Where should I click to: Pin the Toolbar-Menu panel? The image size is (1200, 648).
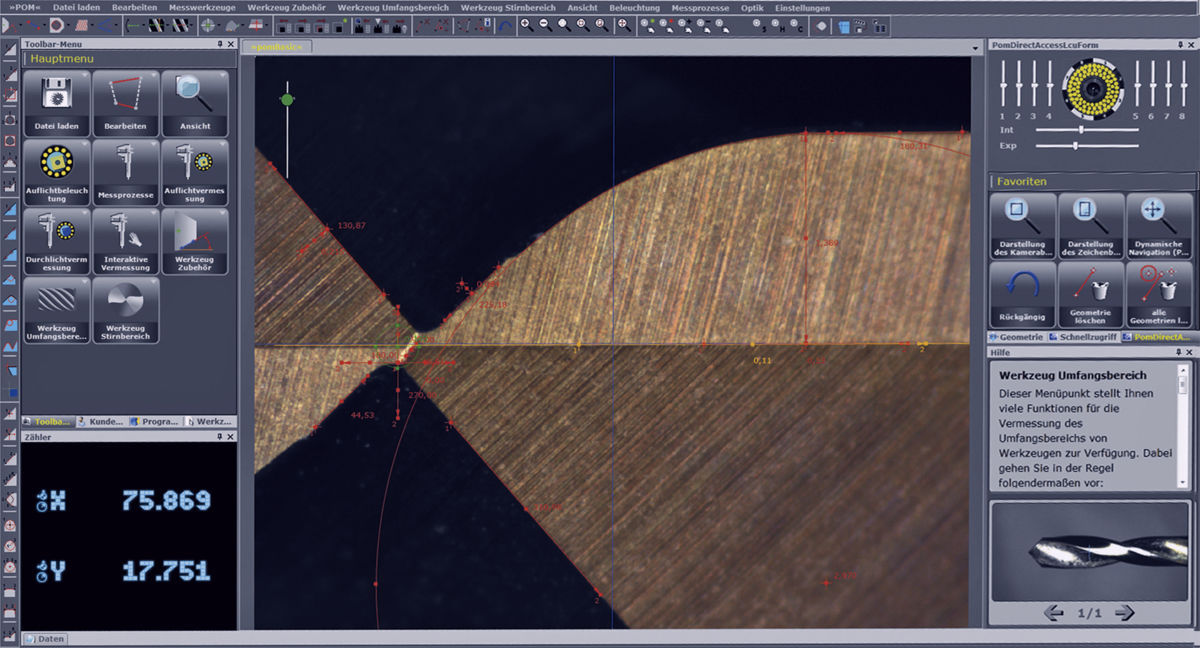(219, 45)
